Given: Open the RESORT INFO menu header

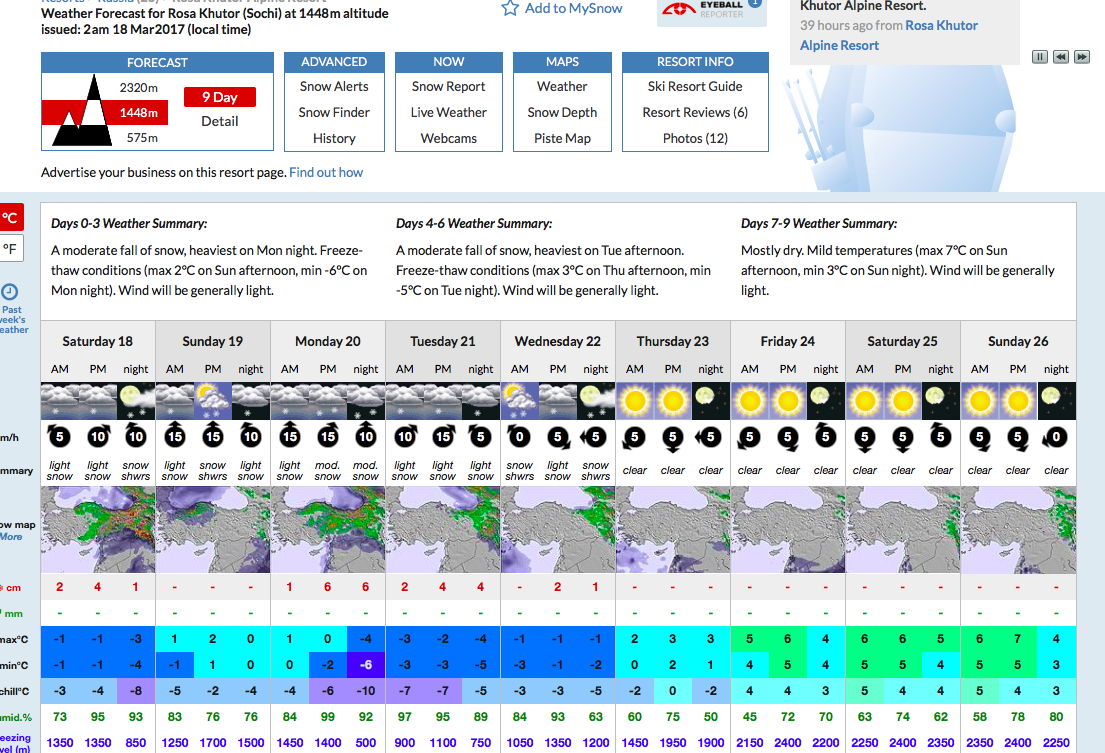Looking at the screenshot, I should (695, 62).
